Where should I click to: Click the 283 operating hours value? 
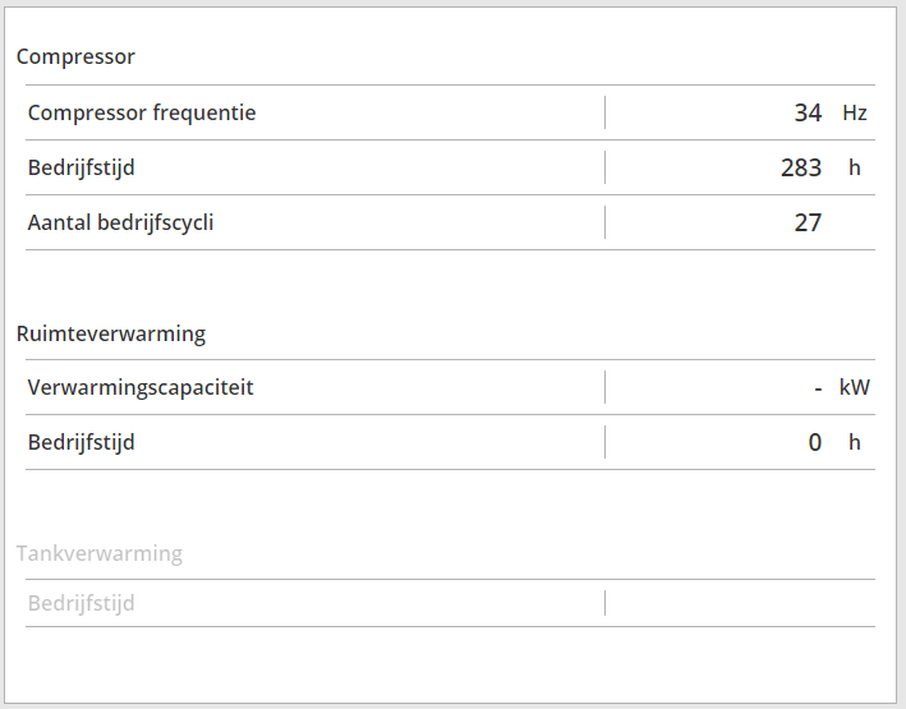pyautogui.click(x=801, y=168)
